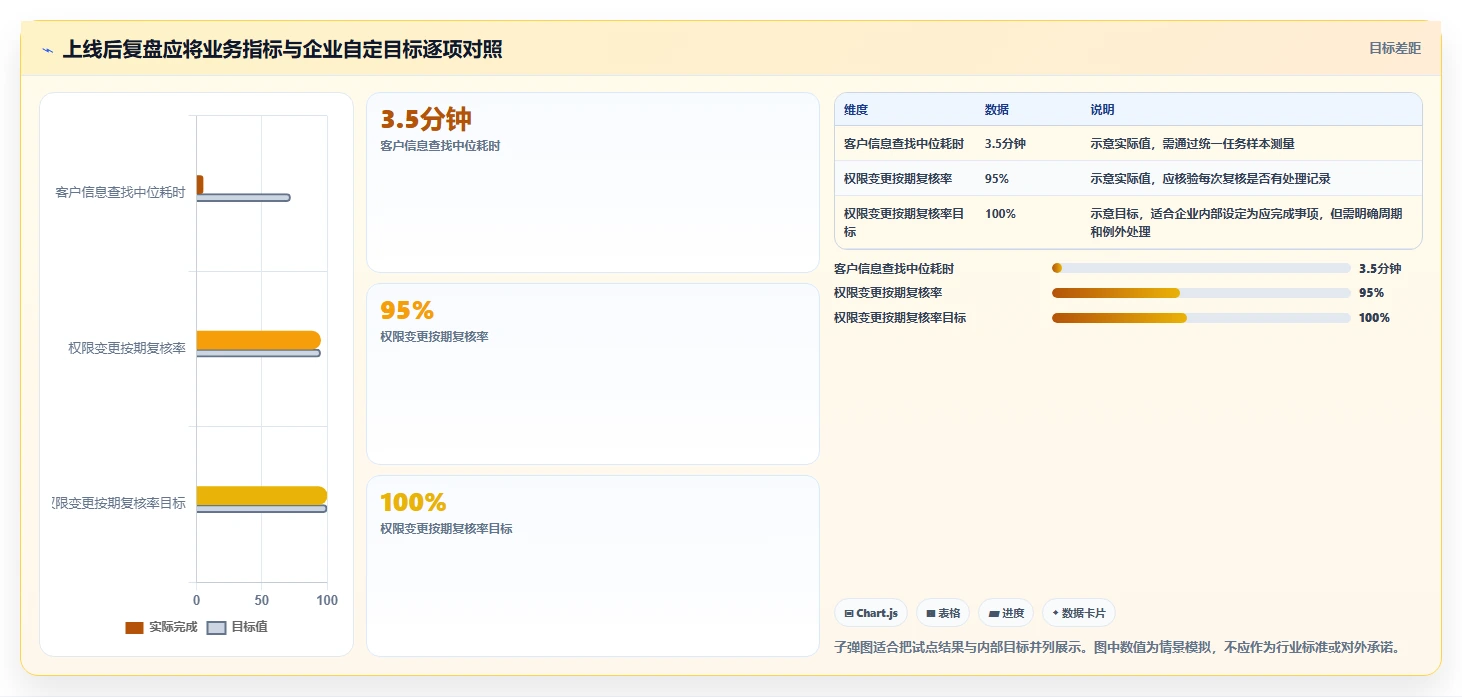The image size is (1462, 697).
Task: Toggle the 实际完成 legend entry
Action: tap(161, 627)
